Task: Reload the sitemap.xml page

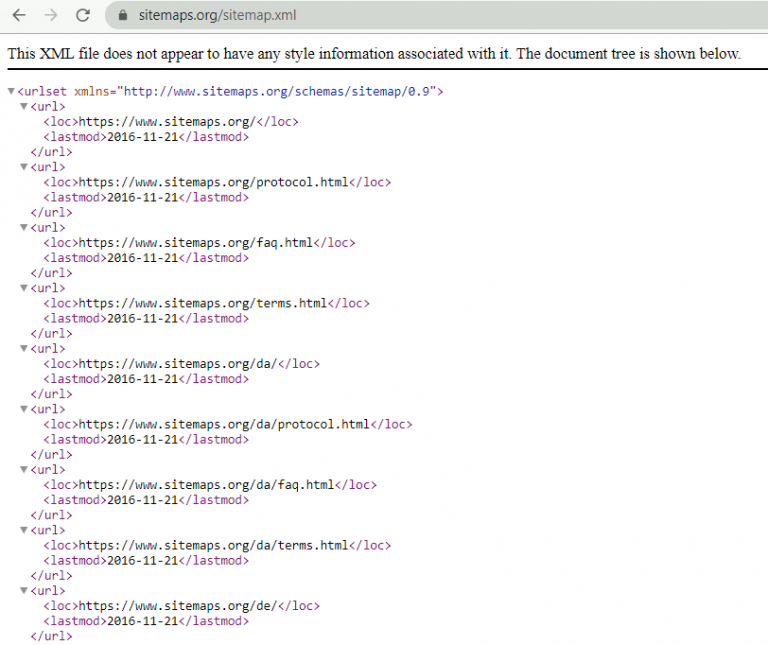Action: tap(83, 15)
